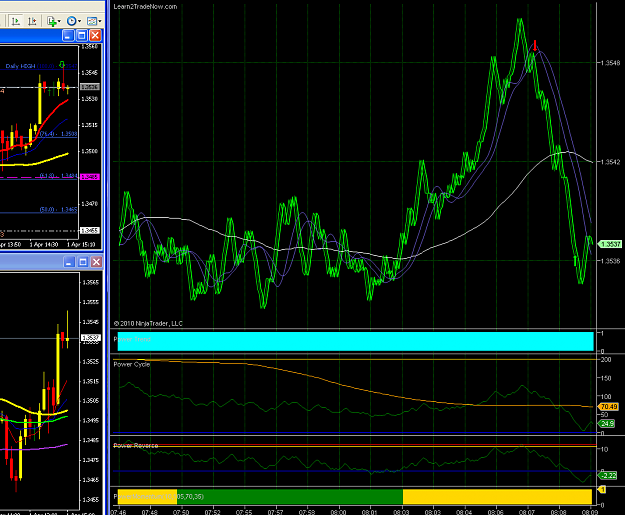Click the PowerMomentum indicator label

159,497
